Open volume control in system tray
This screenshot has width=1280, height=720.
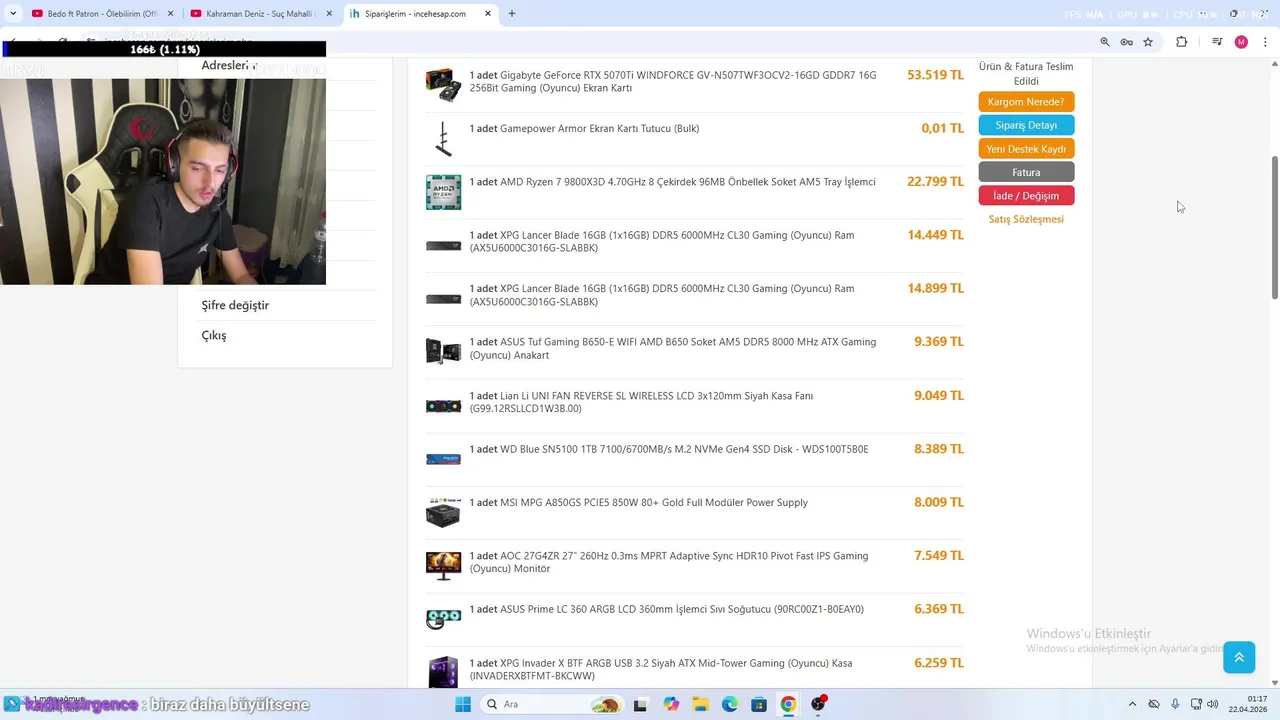click(x=1213, y=704)
